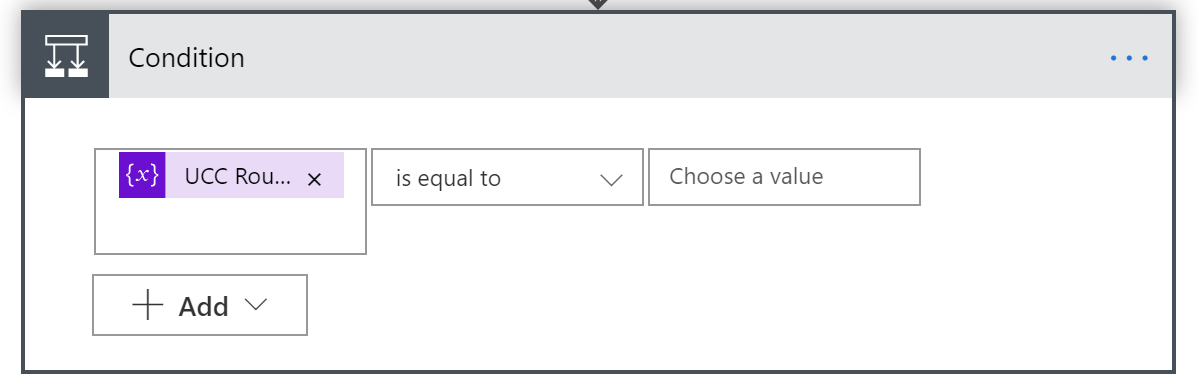Expand the chevron next to Add

pos(256,305)
